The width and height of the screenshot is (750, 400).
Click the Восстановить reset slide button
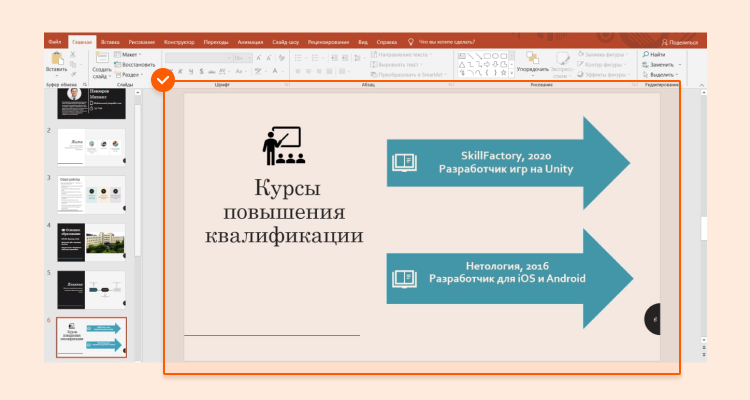pyautogui.click(x=135, y=65)
